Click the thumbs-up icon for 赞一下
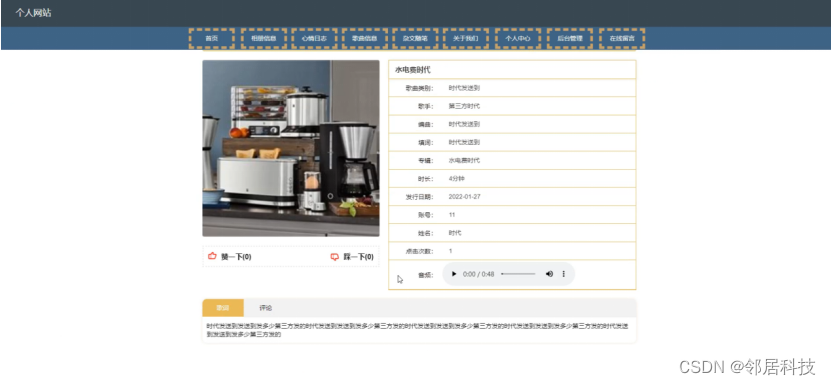Viewport: 831px width, 385px height. [x=213, y=257]
